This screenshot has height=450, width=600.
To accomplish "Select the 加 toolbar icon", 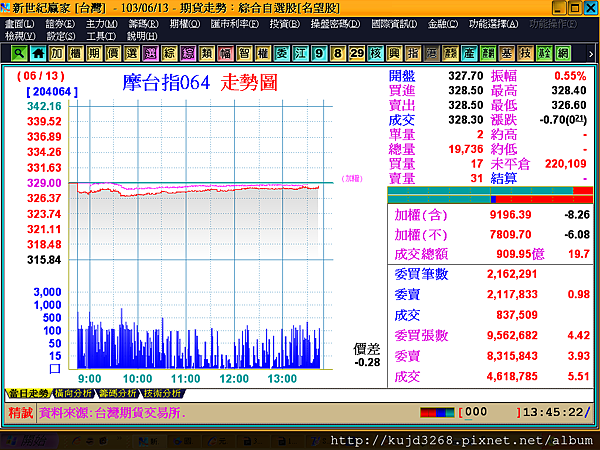I will [x=57, y=54].
